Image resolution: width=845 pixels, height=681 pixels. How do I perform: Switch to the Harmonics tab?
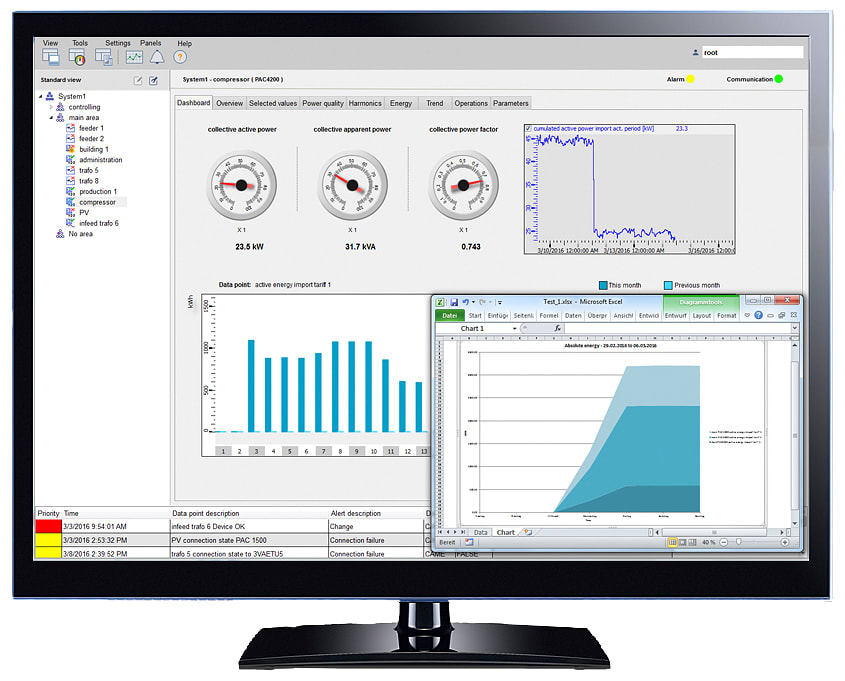364,103
